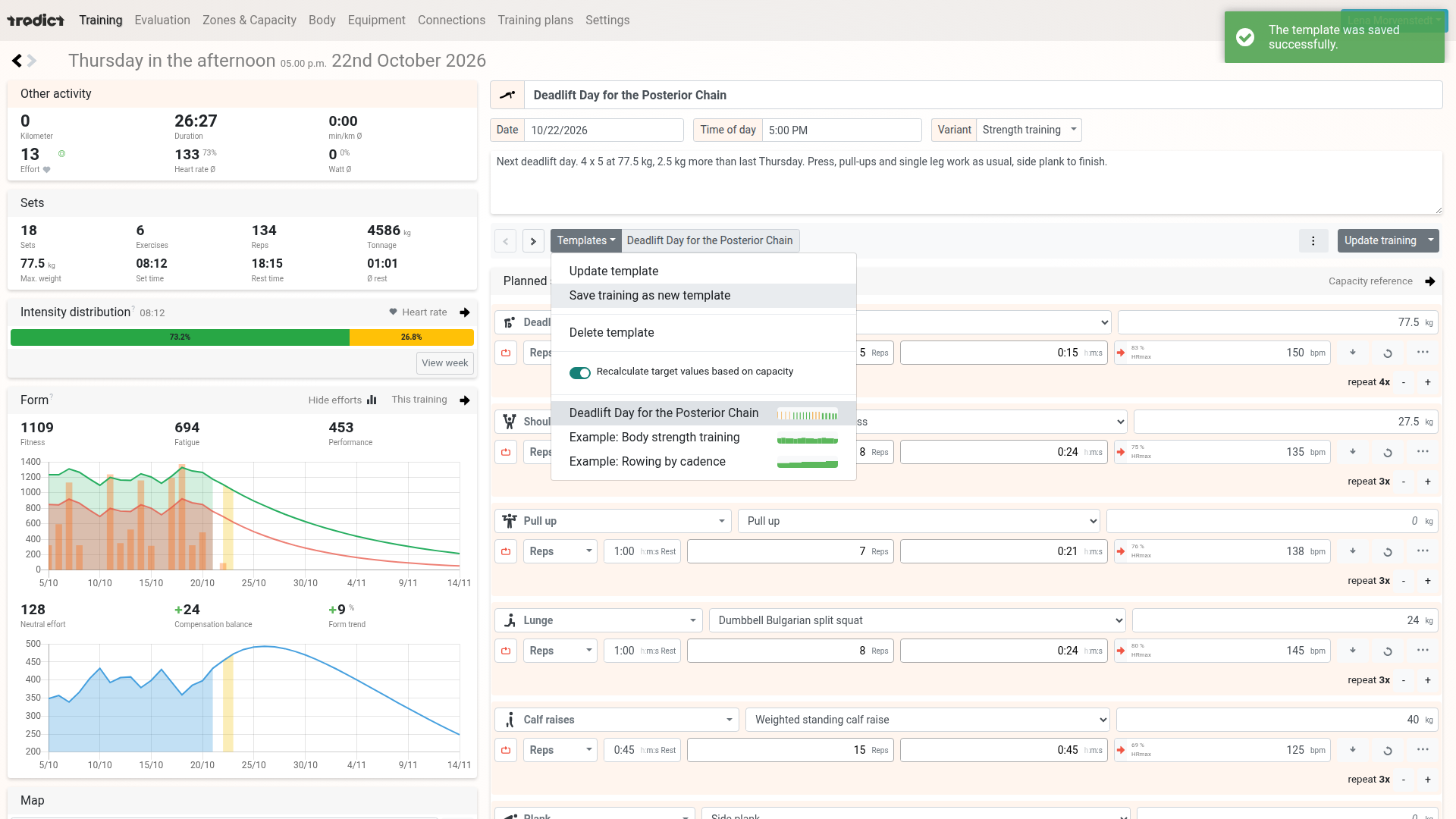Open more options on Deadlift set row
Screen dimensions: 1456x819
(1423, 353)
